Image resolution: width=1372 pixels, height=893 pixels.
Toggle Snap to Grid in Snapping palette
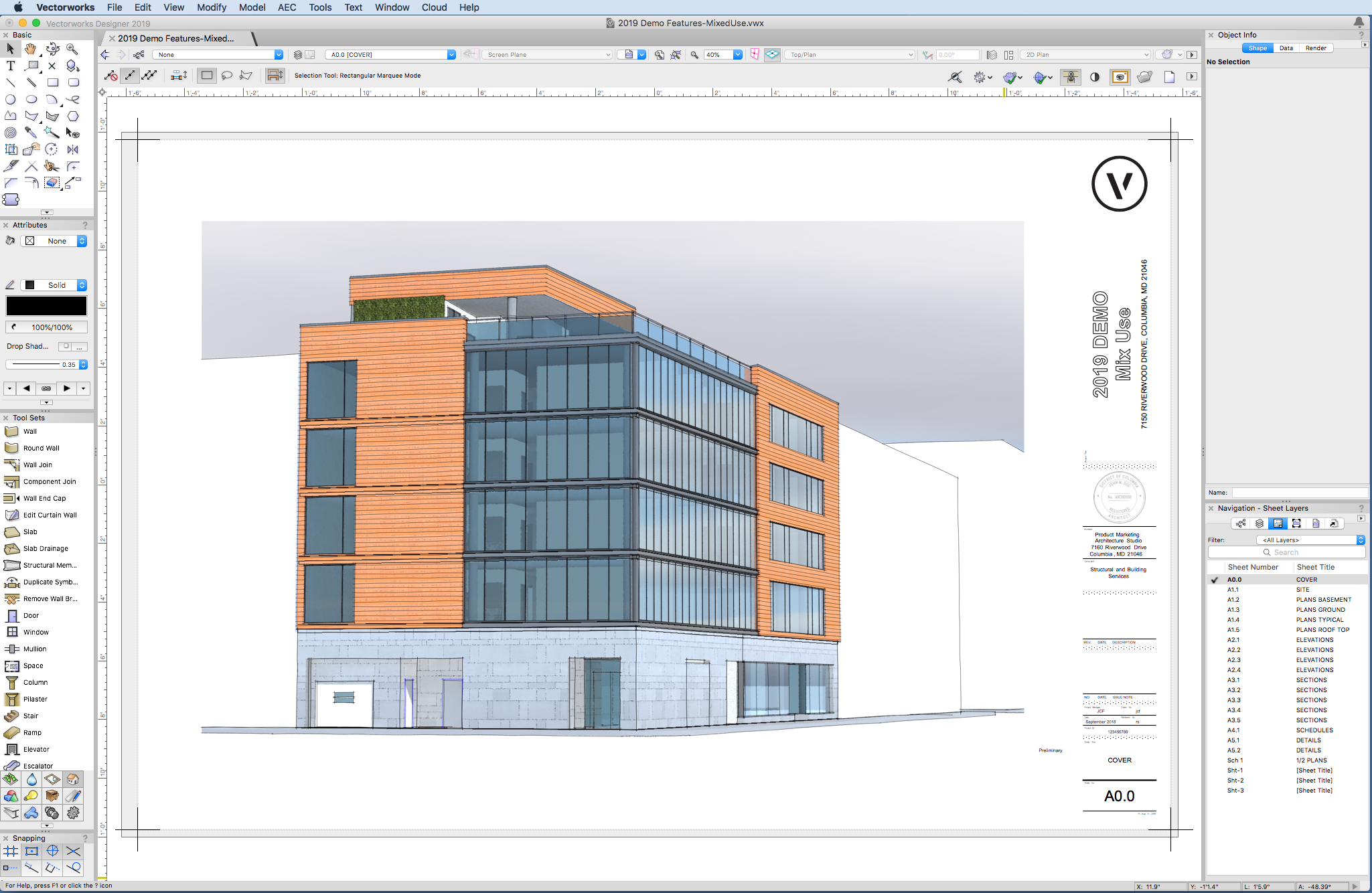point(11,851)
